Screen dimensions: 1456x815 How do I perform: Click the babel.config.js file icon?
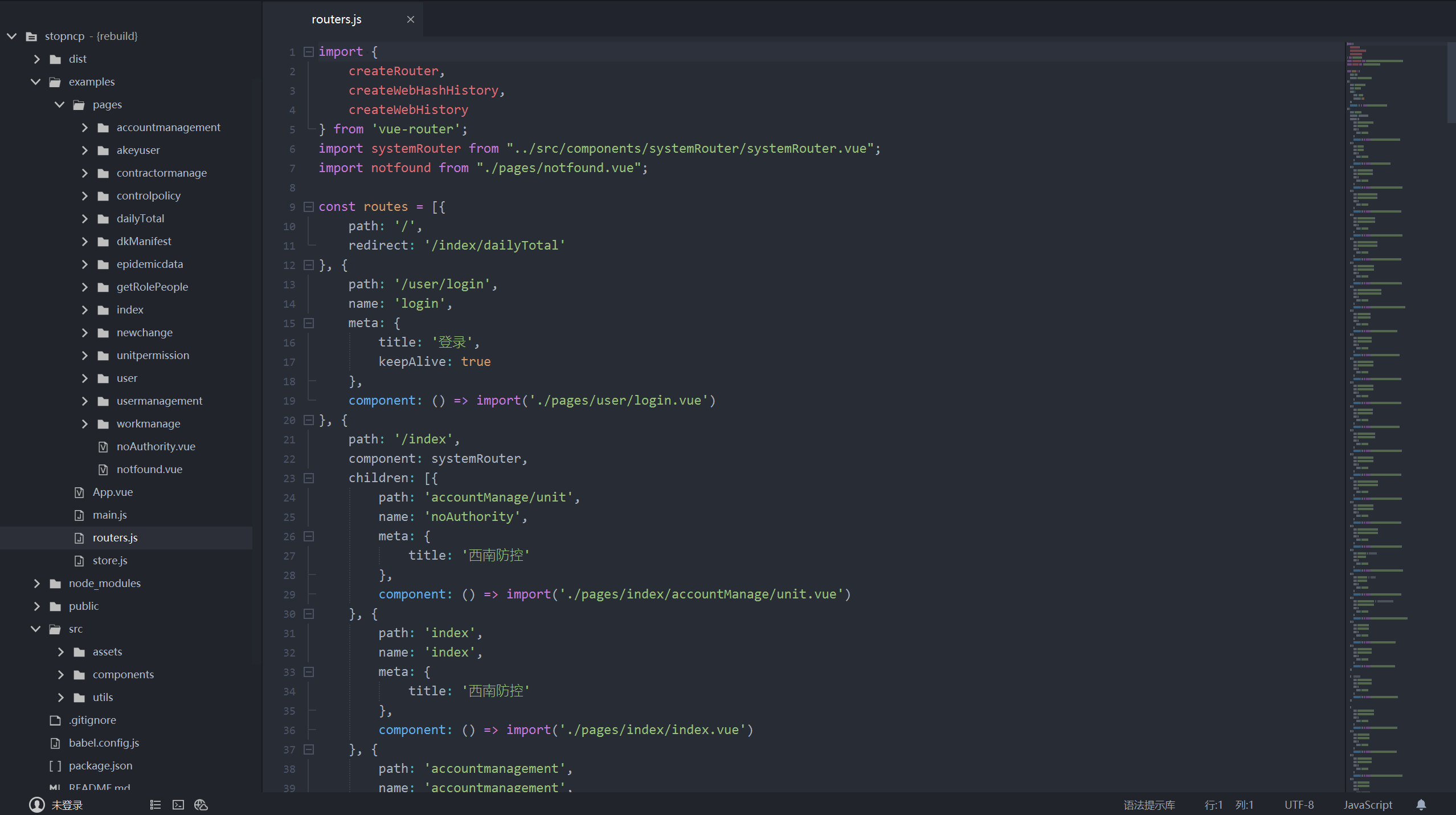pos(55,743)
